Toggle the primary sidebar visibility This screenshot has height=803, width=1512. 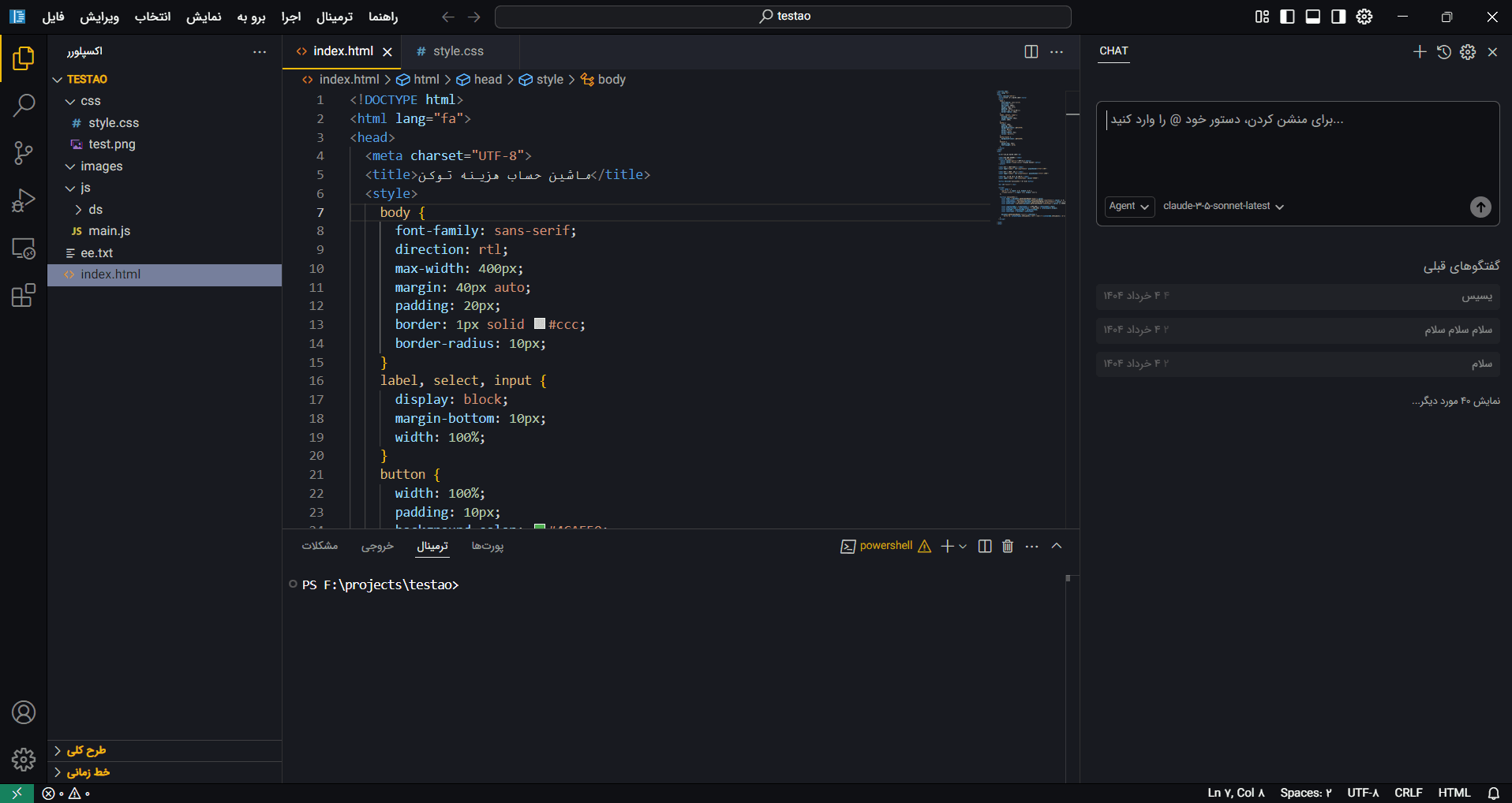[1287, 17]
